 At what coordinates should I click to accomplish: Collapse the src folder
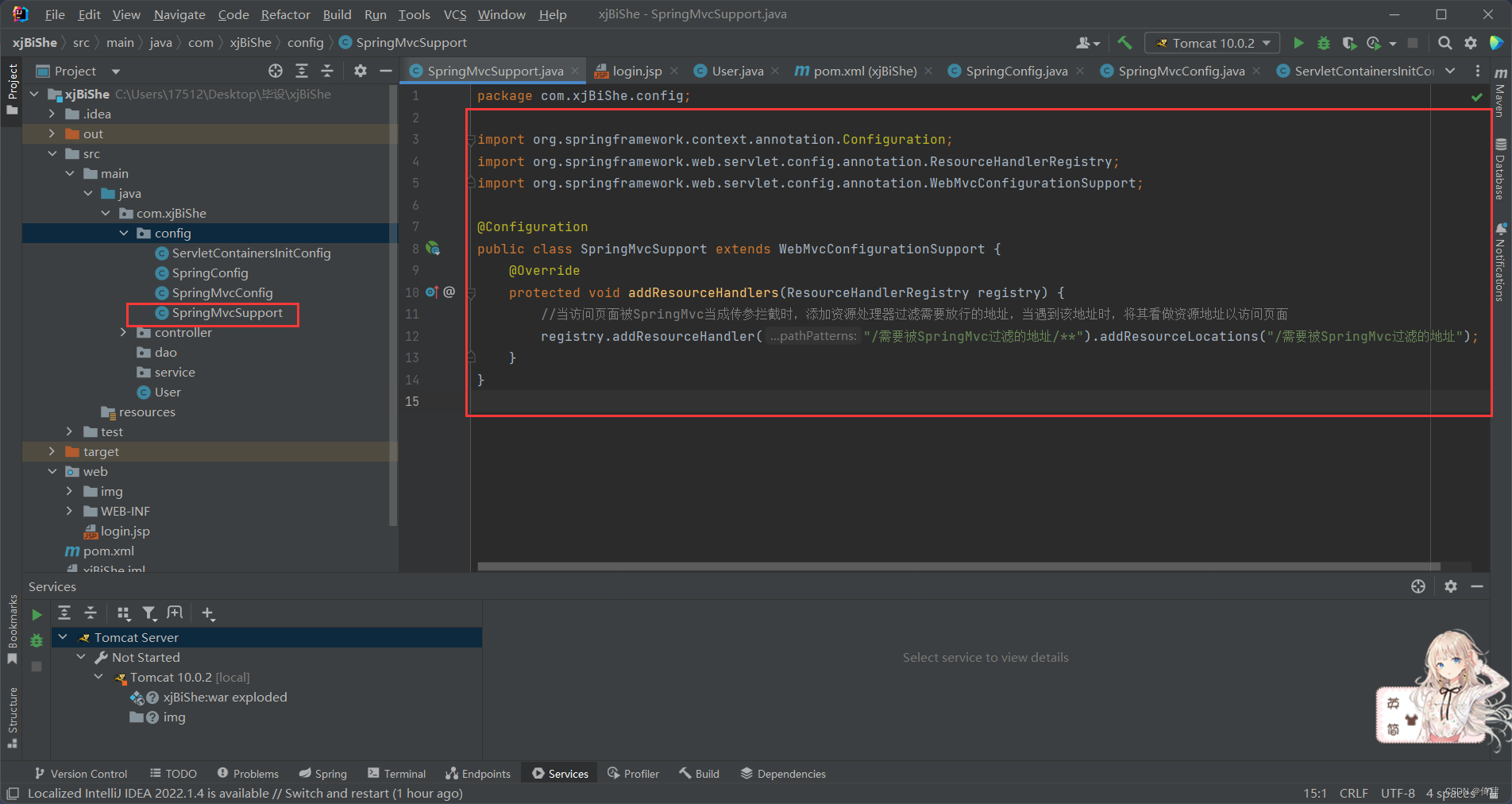[52, 153]
